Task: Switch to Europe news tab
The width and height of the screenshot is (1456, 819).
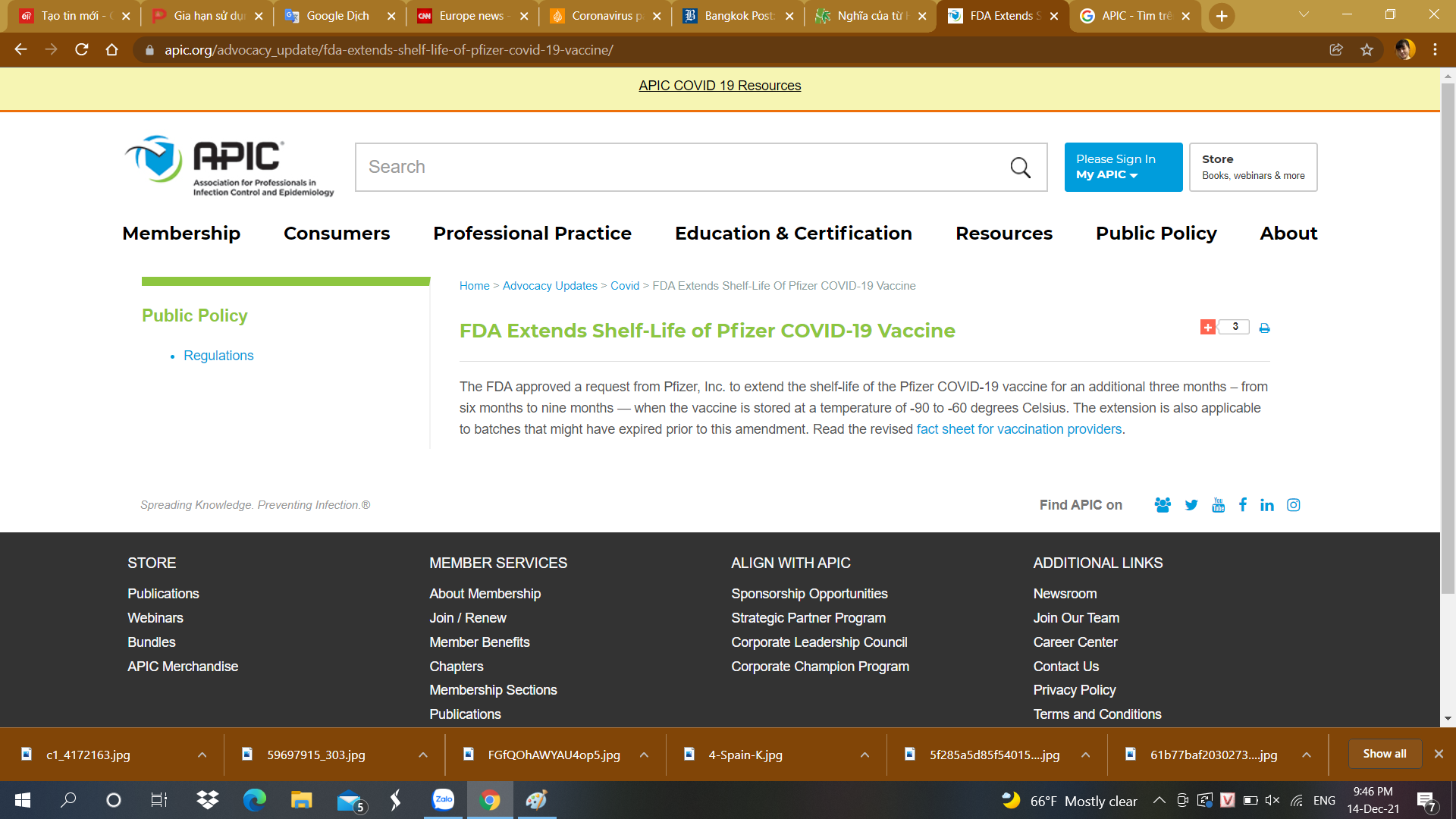Action: [x=472, y=16]
